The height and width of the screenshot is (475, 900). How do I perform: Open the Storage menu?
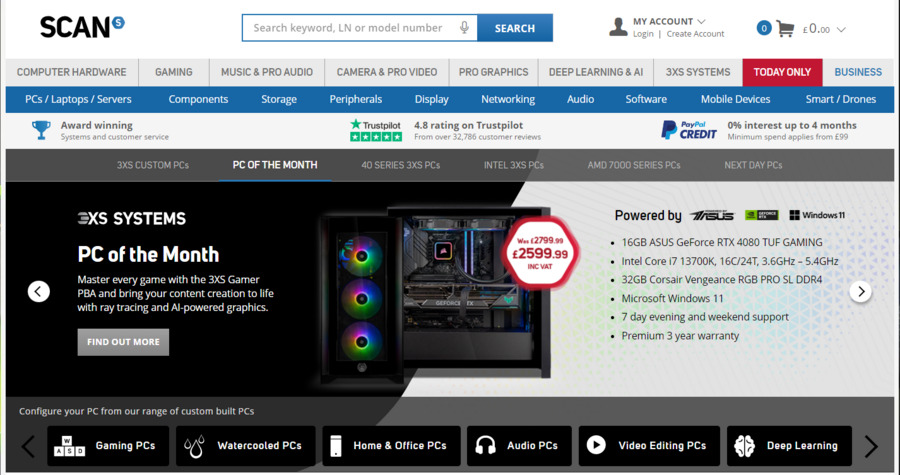point(279,99)
